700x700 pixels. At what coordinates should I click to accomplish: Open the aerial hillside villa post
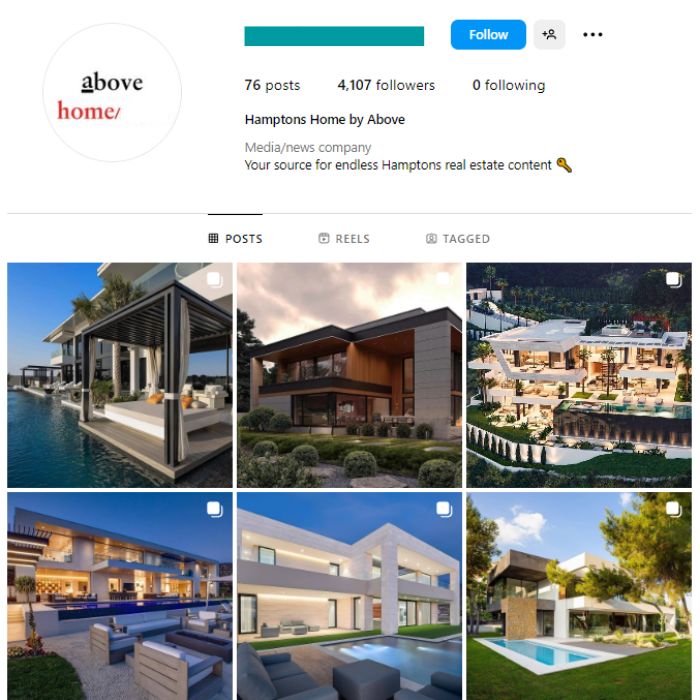pos(579,375)
